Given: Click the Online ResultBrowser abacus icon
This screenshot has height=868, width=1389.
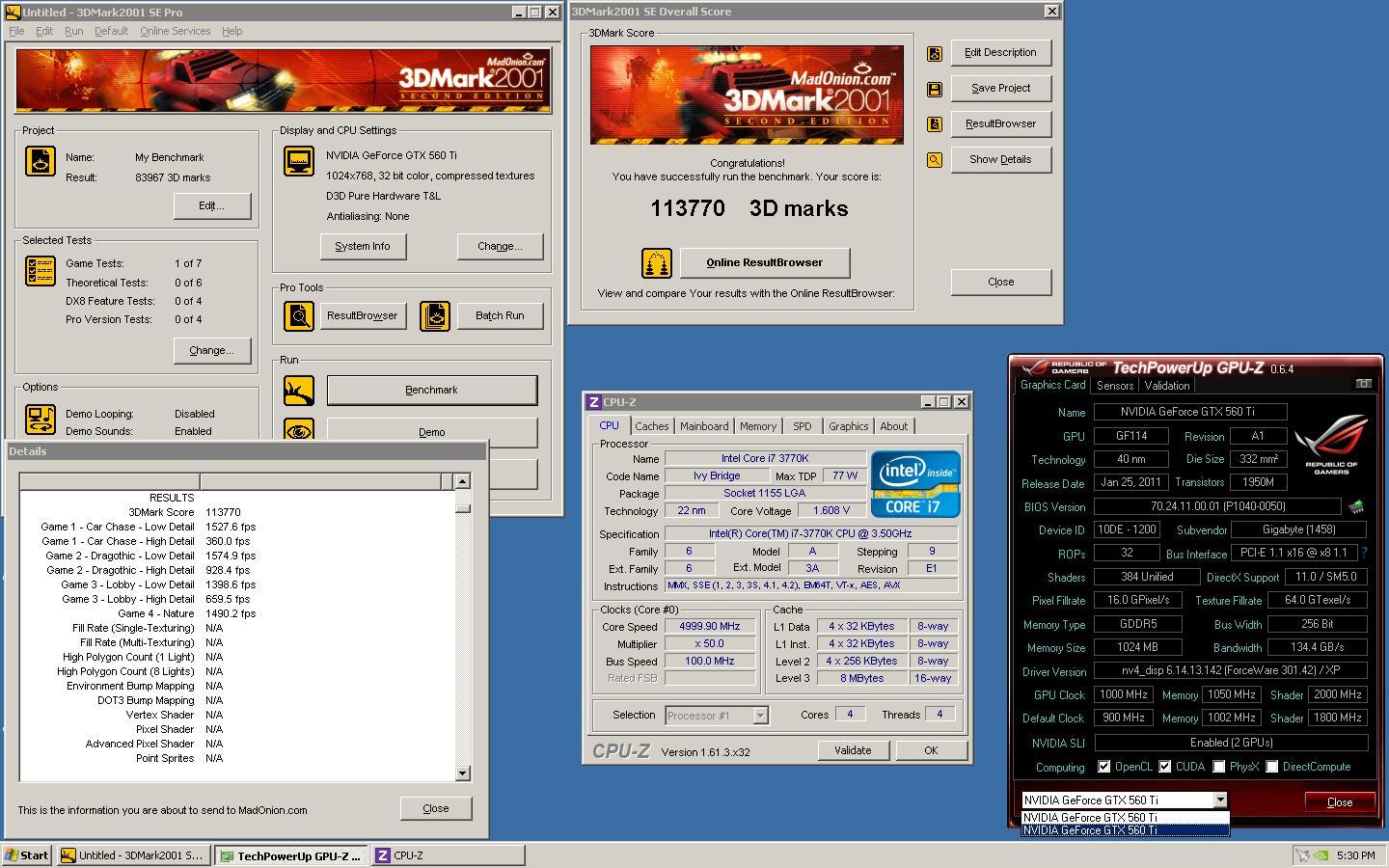Looking at the screenshot, I should click(657, 262).
